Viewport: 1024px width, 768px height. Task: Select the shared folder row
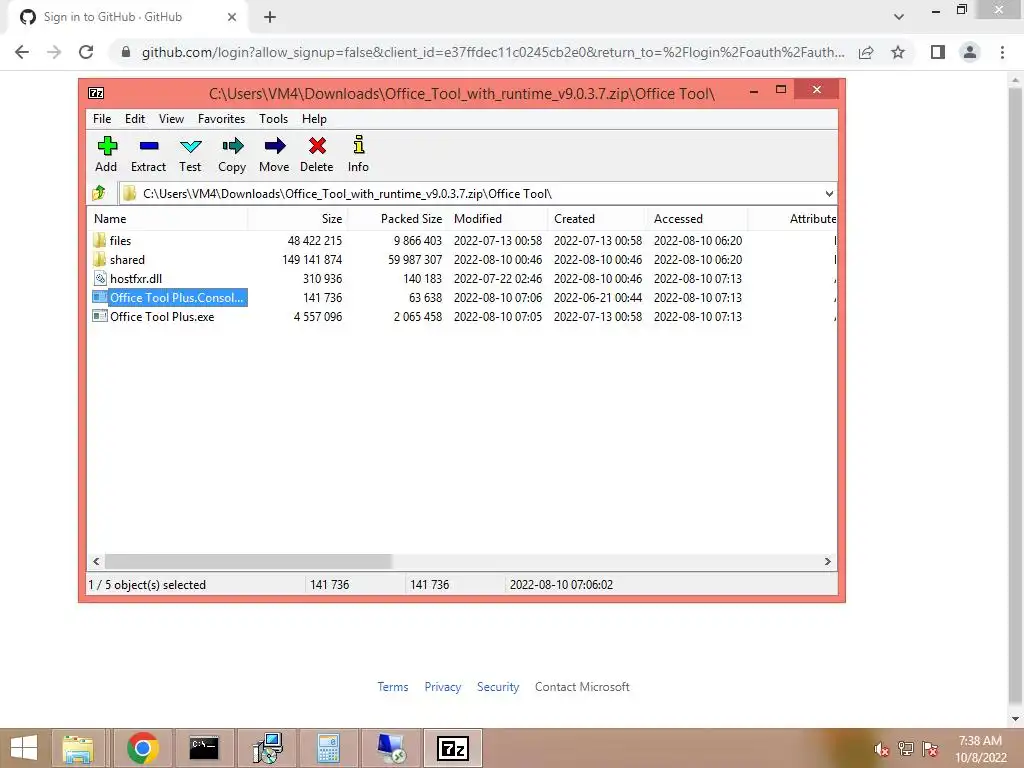tap(462, 259)
